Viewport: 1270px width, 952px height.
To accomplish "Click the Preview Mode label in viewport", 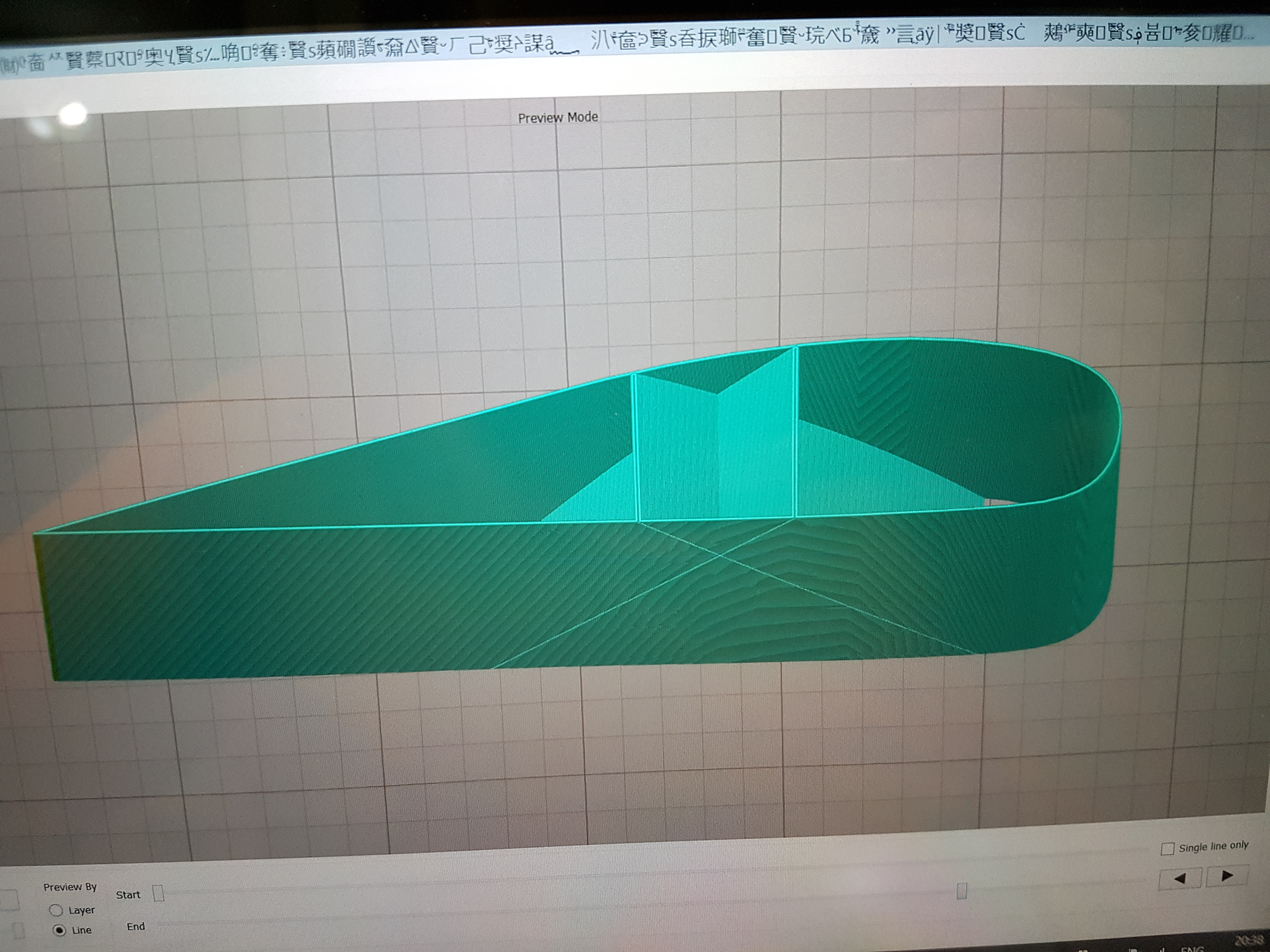I will click(x=558, y=118).
